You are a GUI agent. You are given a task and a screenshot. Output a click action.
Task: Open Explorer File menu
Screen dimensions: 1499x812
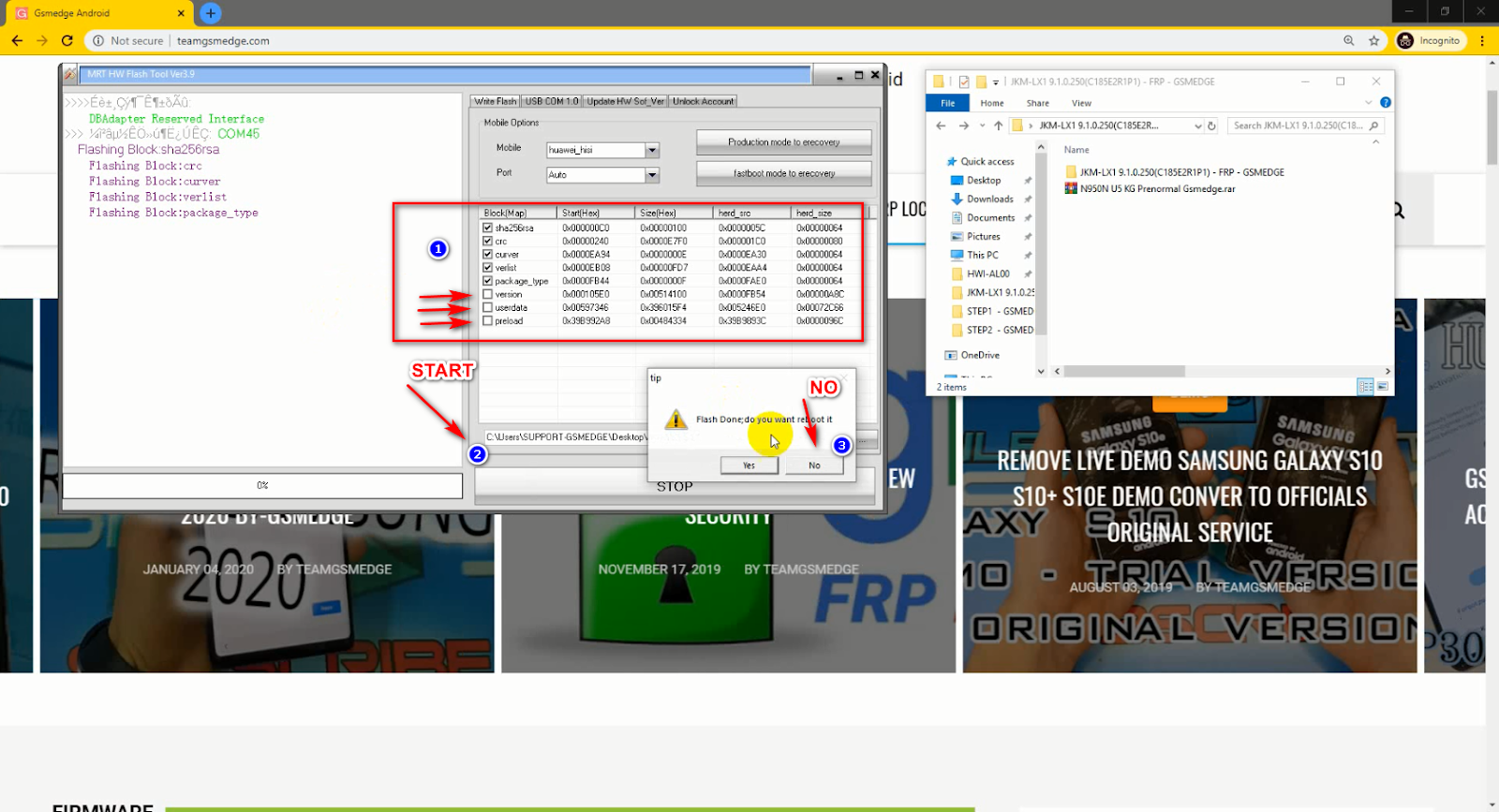pos(948,103)
